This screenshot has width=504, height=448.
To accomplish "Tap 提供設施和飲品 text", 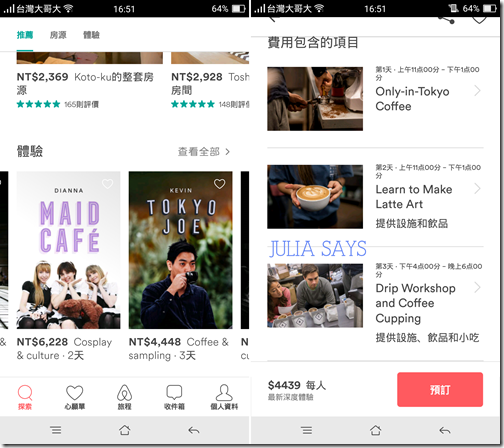I will point(412,223).
